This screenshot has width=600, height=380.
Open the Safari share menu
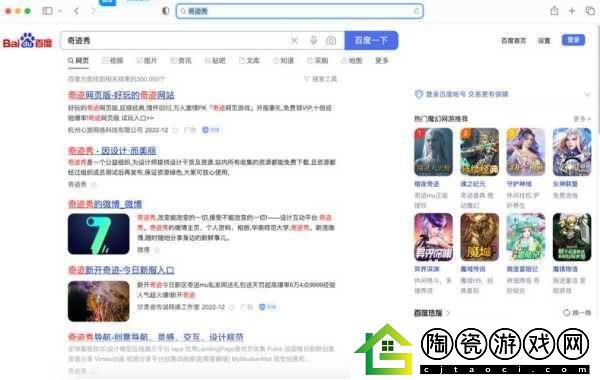pos(554,11)
